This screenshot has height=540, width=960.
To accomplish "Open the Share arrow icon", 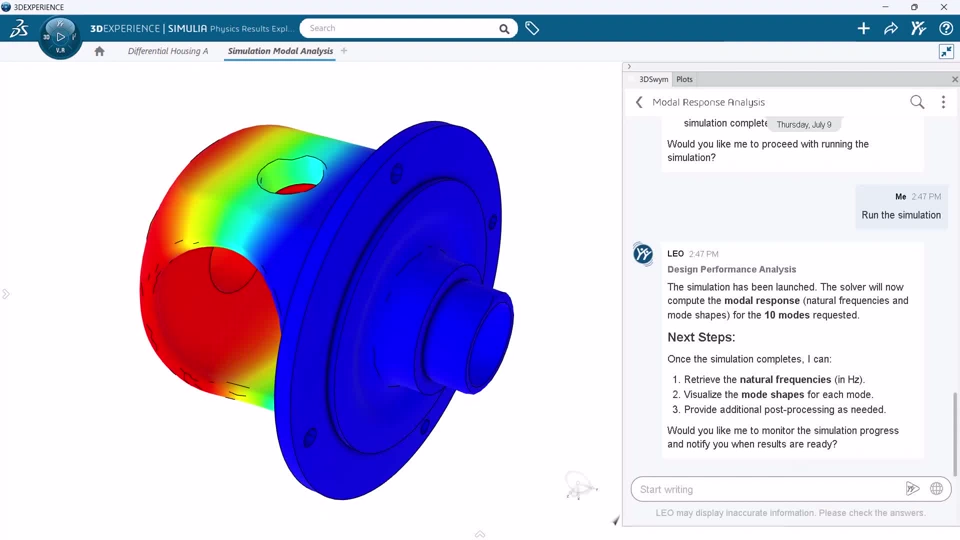I will click(891, 28).
